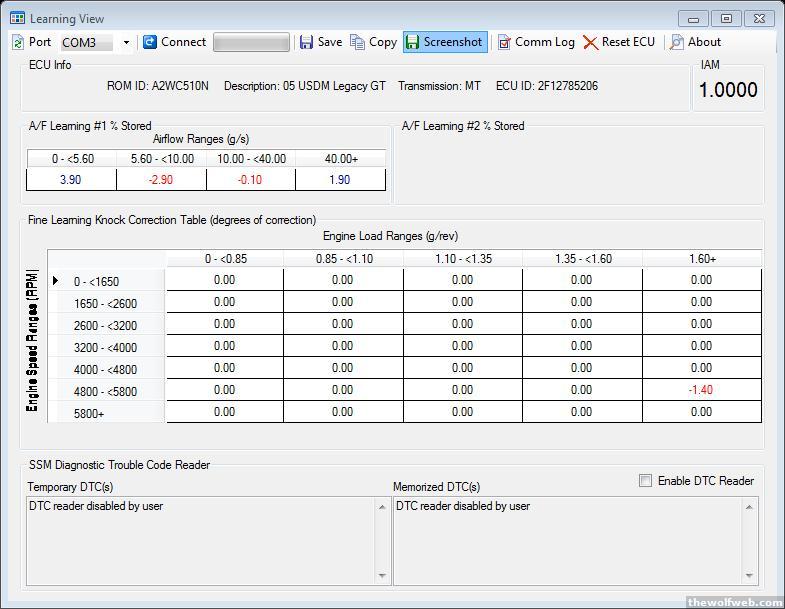Click the red X Reset ECU icon
This screenshot has height=609, width=785.
point(590,42)
